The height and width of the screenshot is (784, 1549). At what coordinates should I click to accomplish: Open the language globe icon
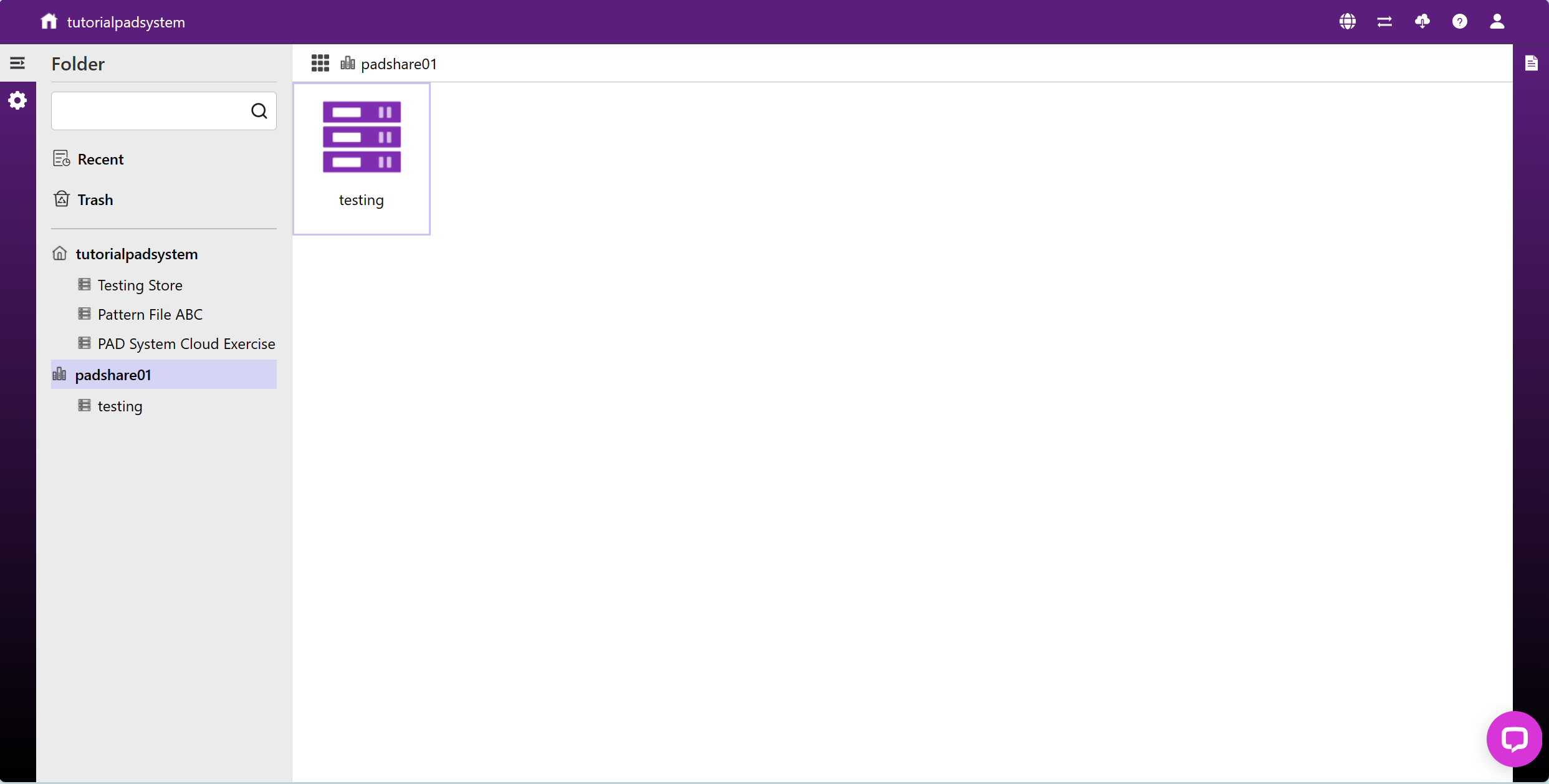tap(1347, 22)
